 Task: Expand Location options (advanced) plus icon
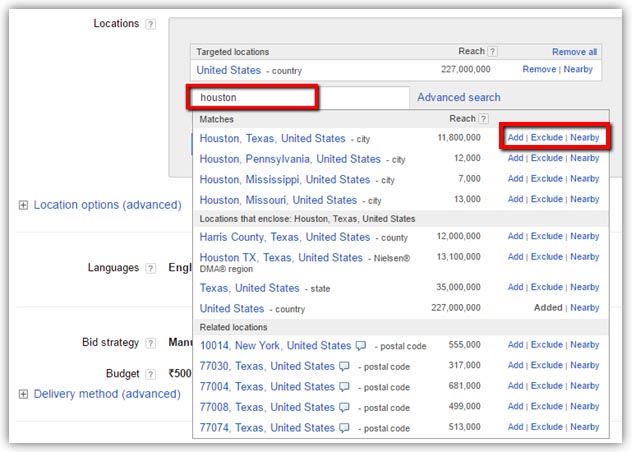tap(23, 205)
